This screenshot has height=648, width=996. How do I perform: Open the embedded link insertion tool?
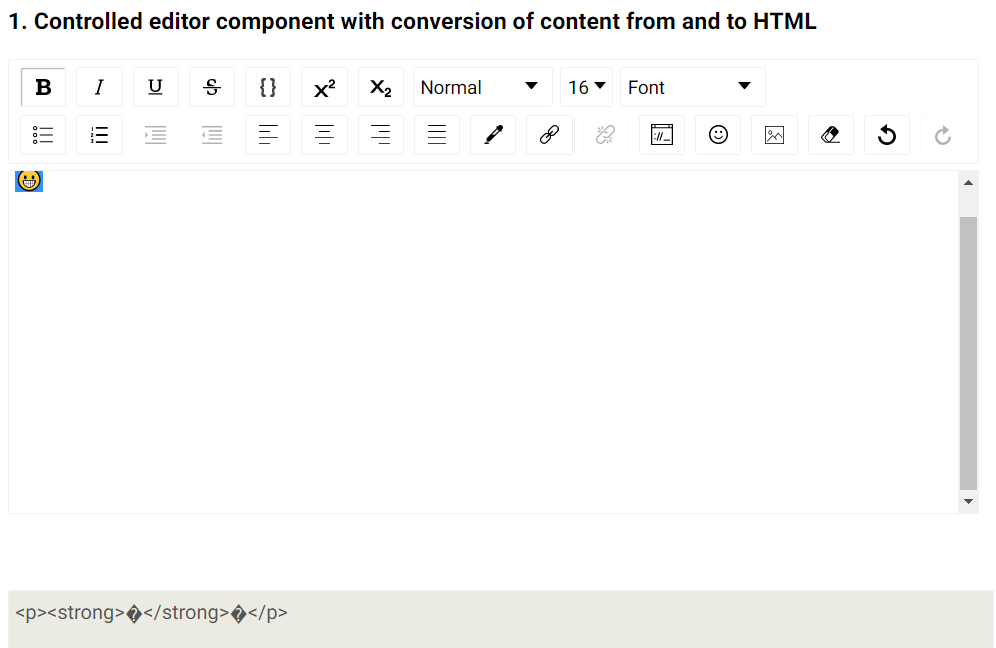pyautogui.click(x=549, y=135)
